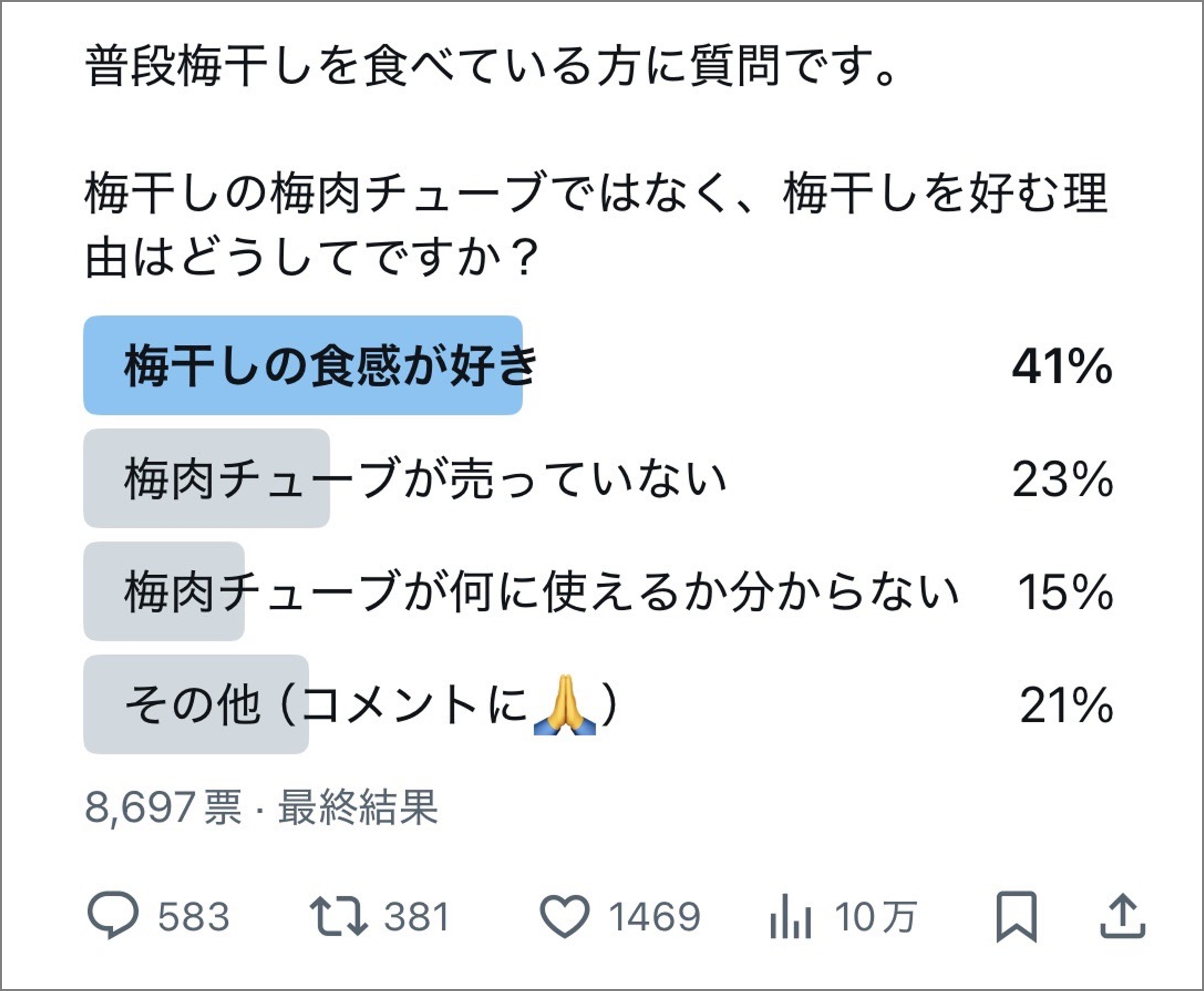Select the poll option 梅肉チューブが売っていない
The width and height of the screenshot is (1204, 991).
point(425,478)
